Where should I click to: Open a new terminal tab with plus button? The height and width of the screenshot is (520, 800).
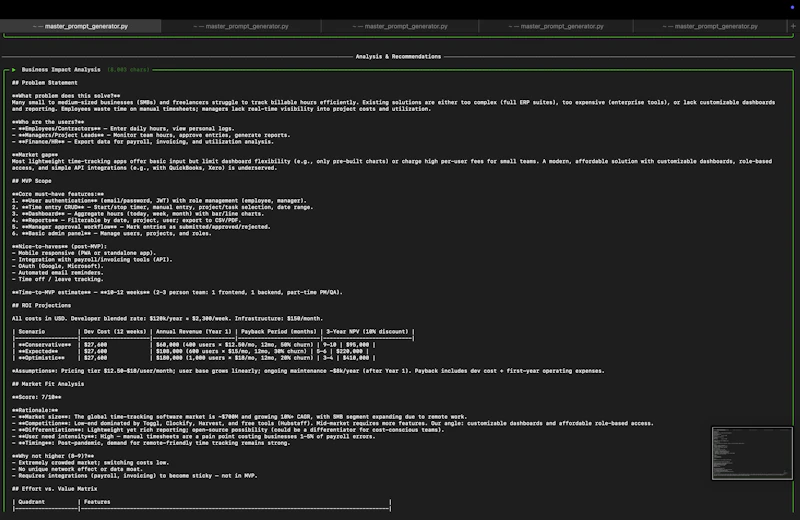coord(793,26)
